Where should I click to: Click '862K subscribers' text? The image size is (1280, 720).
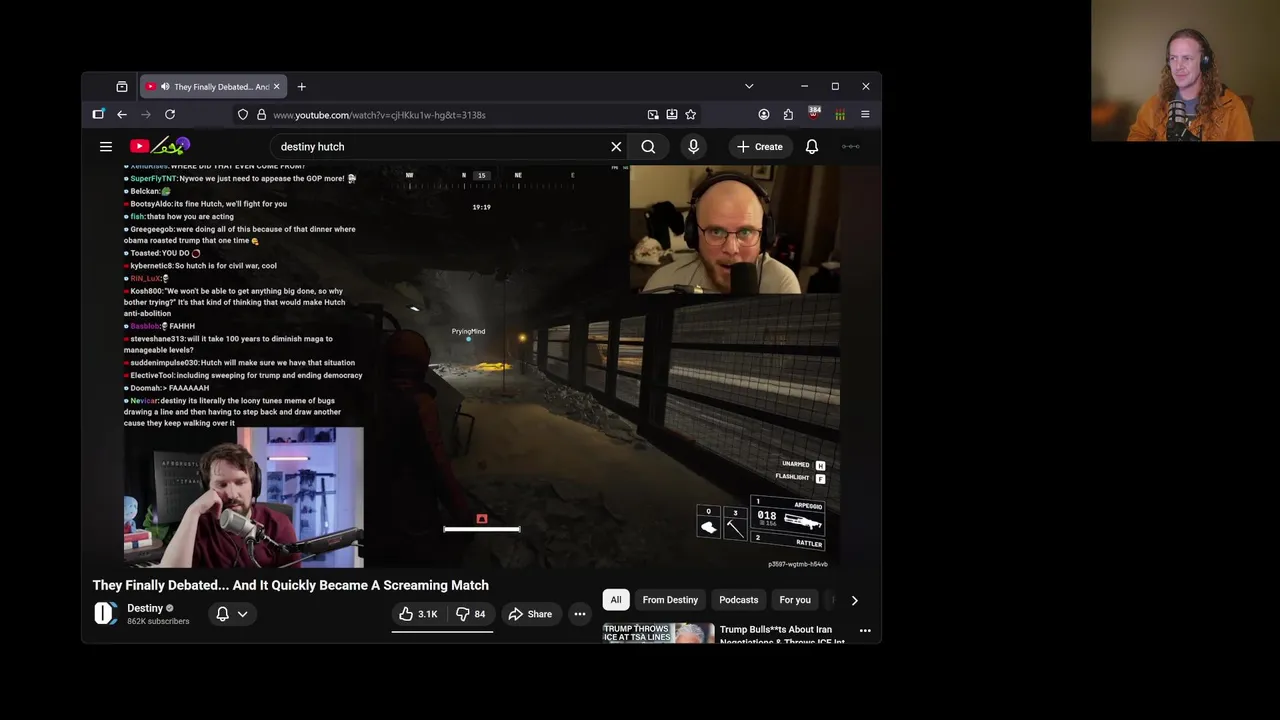click(x=158, y=621)
